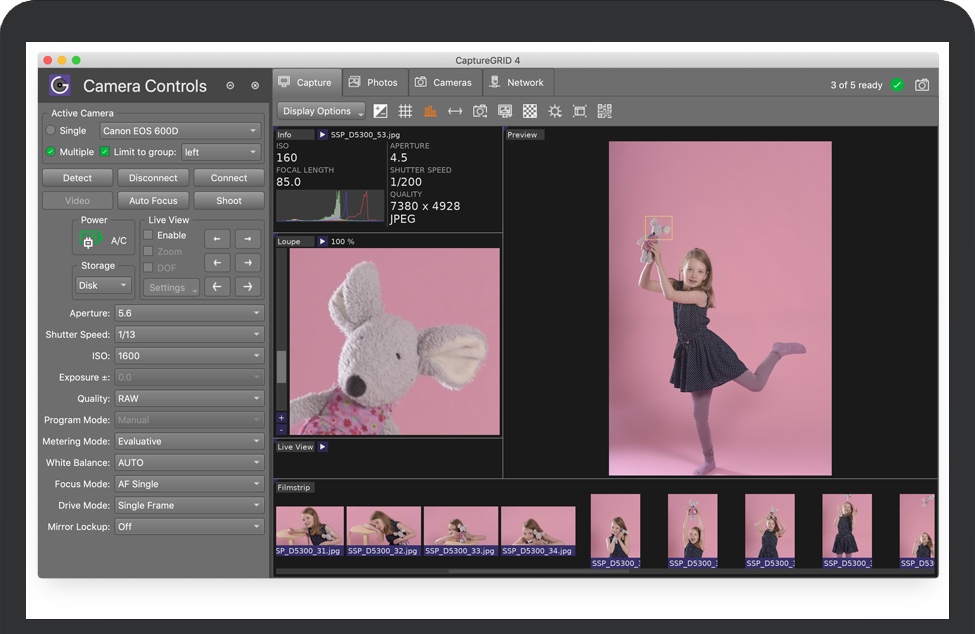Click the orange histogram toolbar icon
Viewport: 975px width, 634px height.
pyautogui.click(x=430, y=111)
